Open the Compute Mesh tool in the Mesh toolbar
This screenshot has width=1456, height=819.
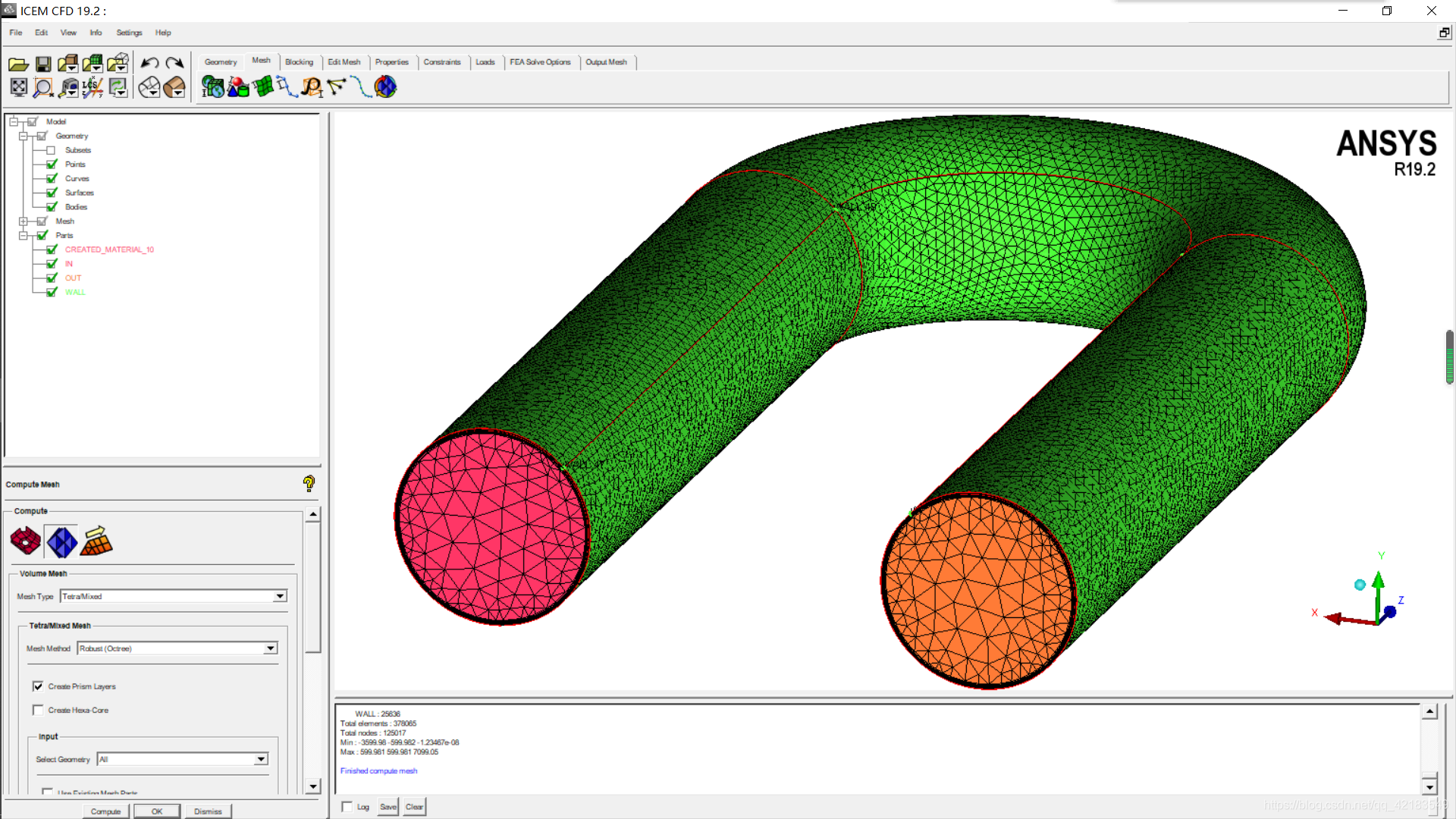click(385, 87)
